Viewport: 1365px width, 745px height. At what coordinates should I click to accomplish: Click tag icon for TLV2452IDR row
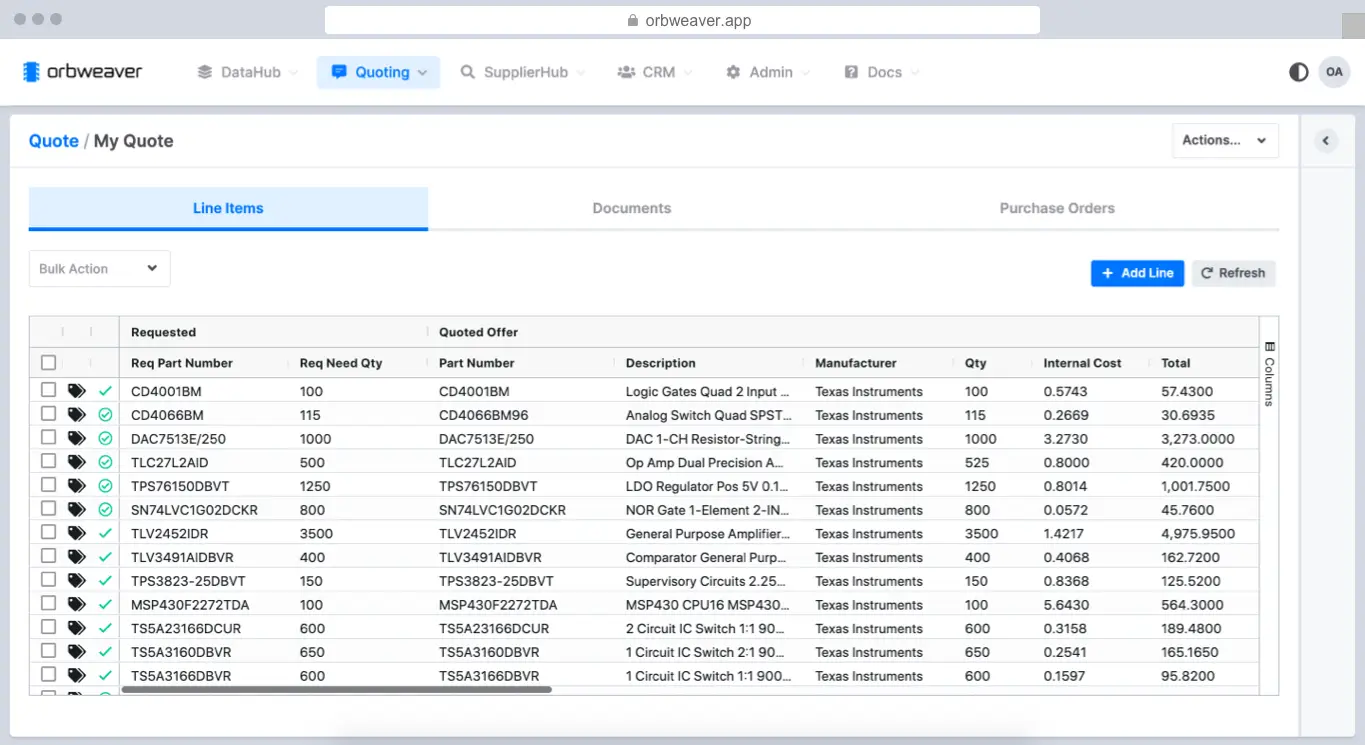tap(77, 534)
